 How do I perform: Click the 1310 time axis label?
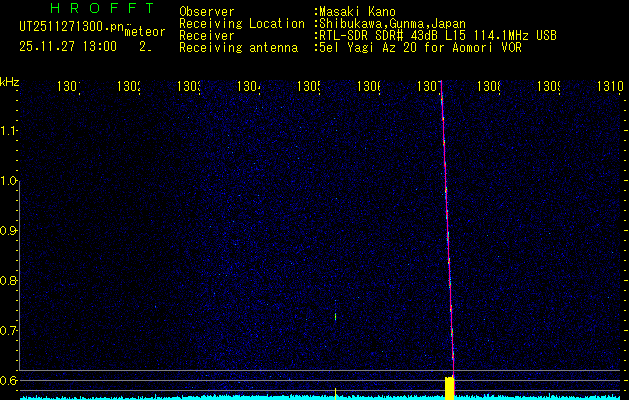click(x=610, y=87)
